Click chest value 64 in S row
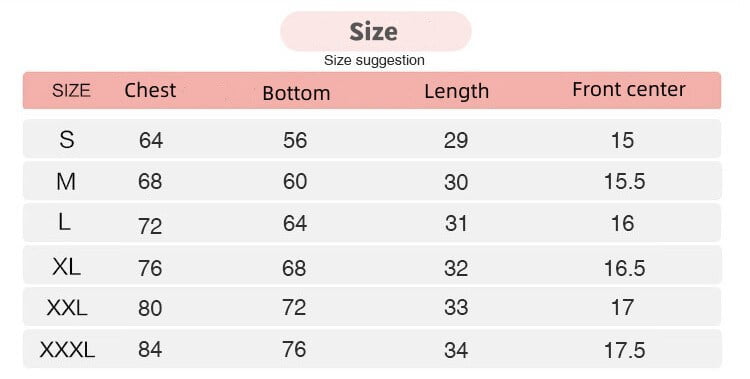 (x=151, y=140)
